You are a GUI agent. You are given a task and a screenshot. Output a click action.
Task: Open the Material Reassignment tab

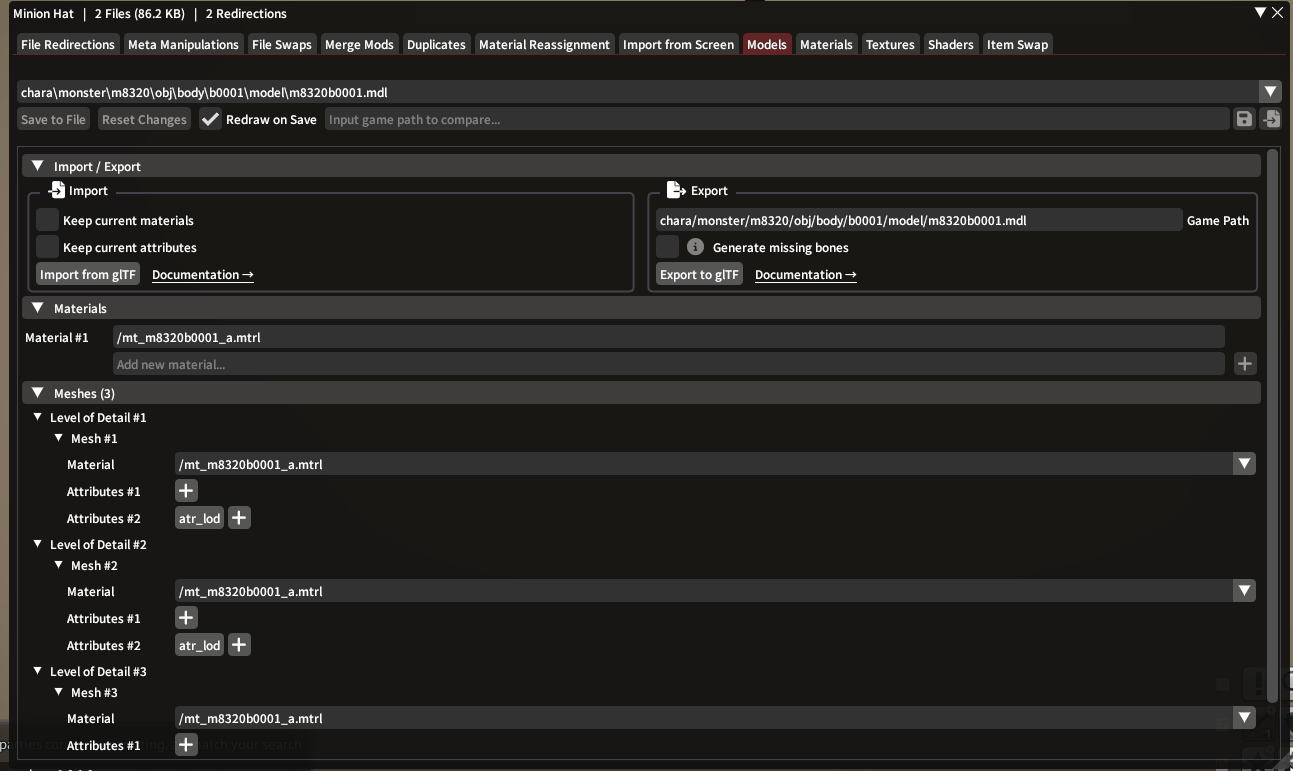[x=544, y=44]
